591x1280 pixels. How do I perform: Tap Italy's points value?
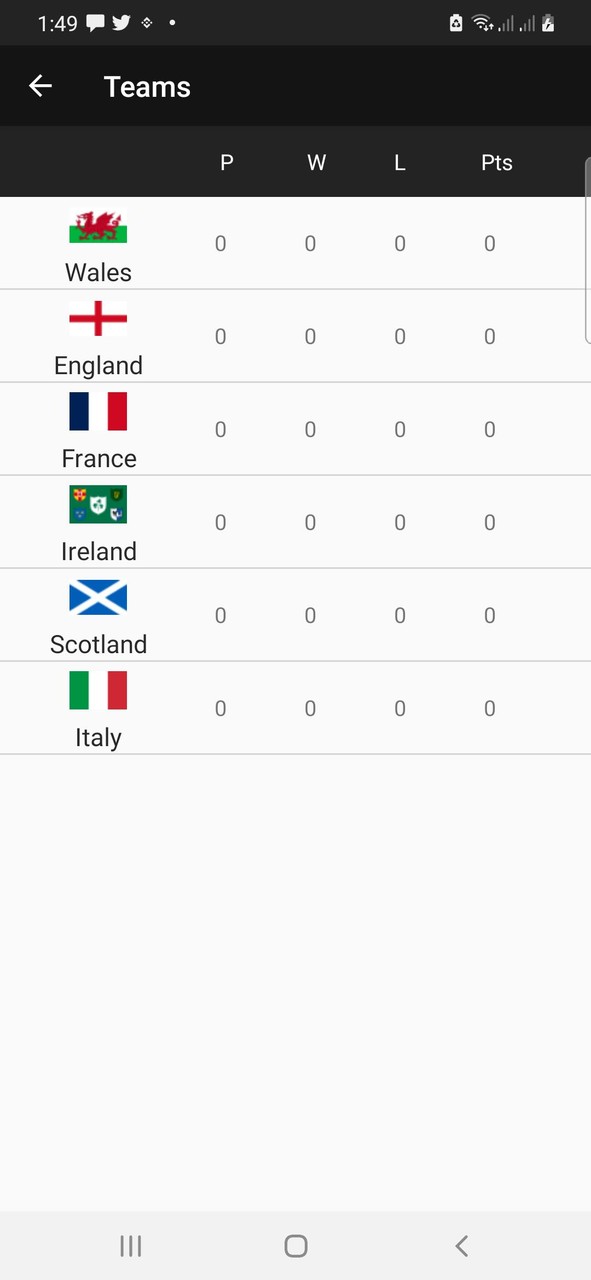(x=489, y=708)
